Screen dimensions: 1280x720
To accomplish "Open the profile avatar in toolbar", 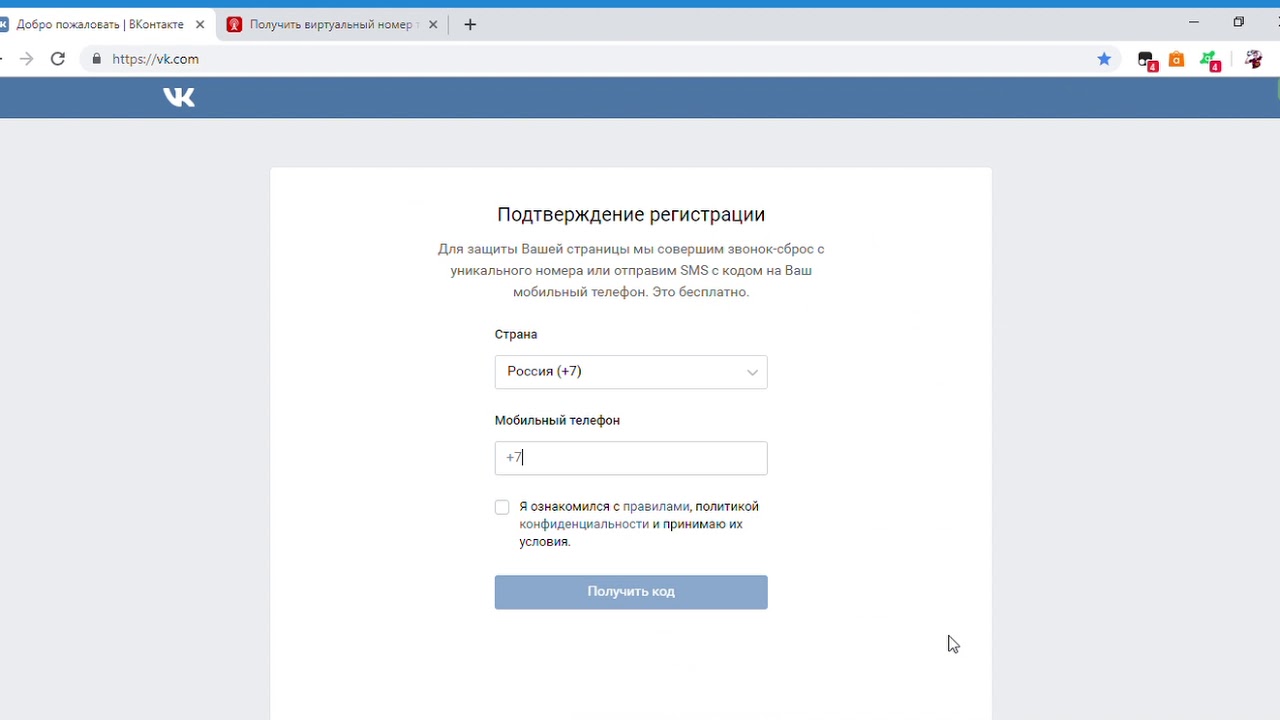I will point(1253,59).
